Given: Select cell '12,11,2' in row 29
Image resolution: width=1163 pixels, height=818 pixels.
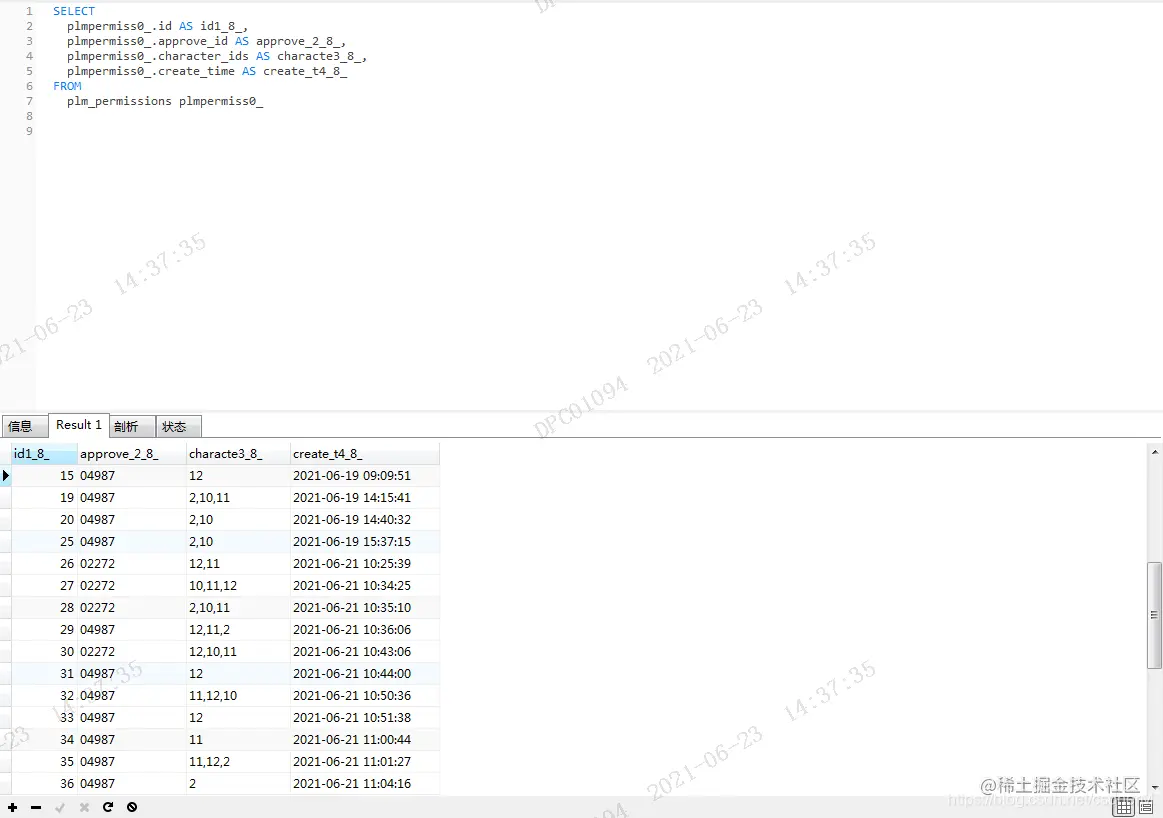Looking at the screenshot, I should point(238,630).
